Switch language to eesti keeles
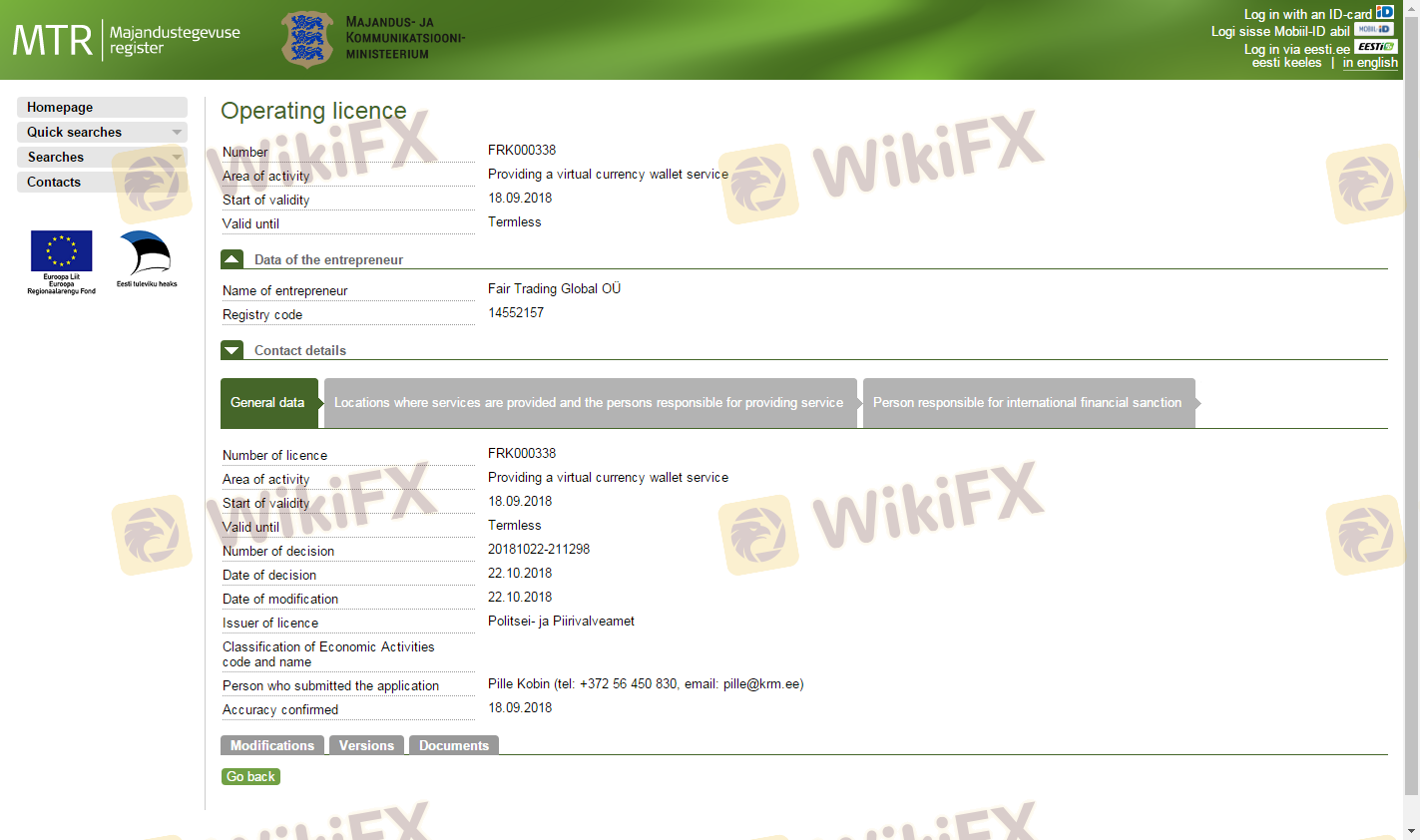This screenshot has width=1420, height=840. point(1286,63)
